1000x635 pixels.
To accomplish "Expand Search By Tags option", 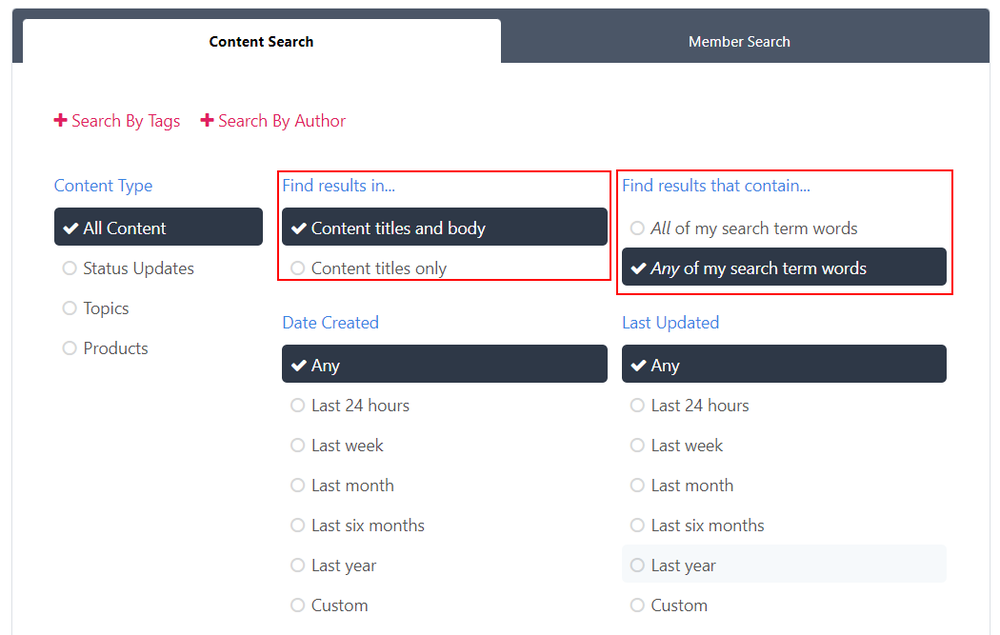I will [125, 121].
